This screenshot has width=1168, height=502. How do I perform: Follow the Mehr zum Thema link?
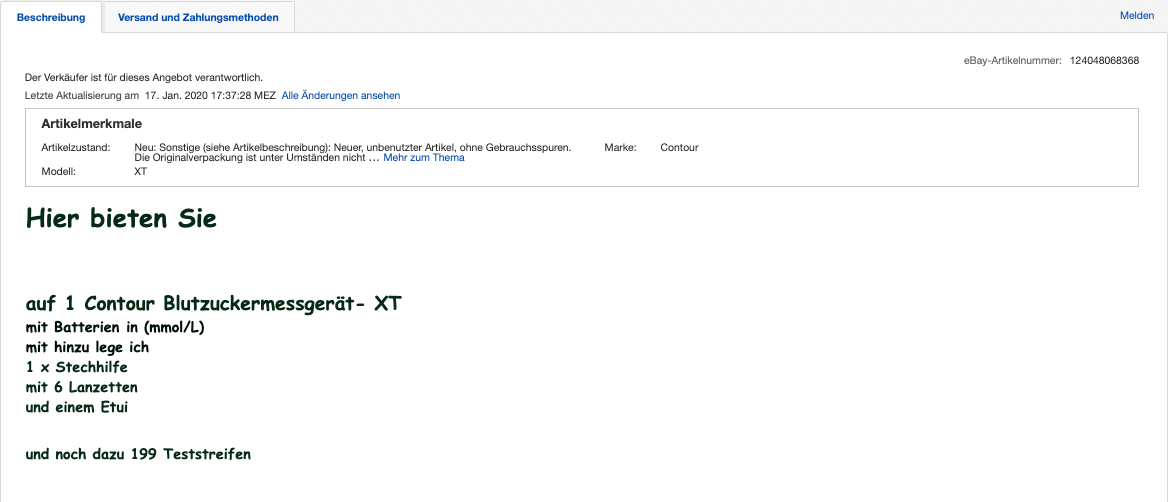coord(424,157)
